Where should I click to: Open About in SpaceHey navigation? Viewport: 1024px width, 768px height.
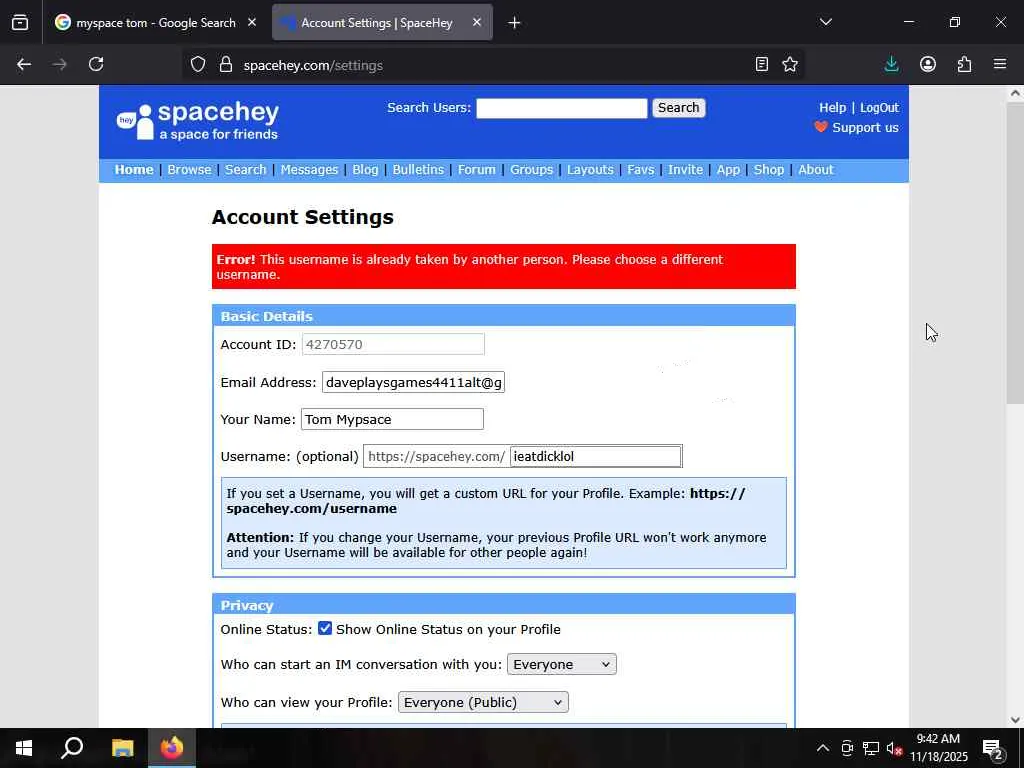[x=816, y=170]
